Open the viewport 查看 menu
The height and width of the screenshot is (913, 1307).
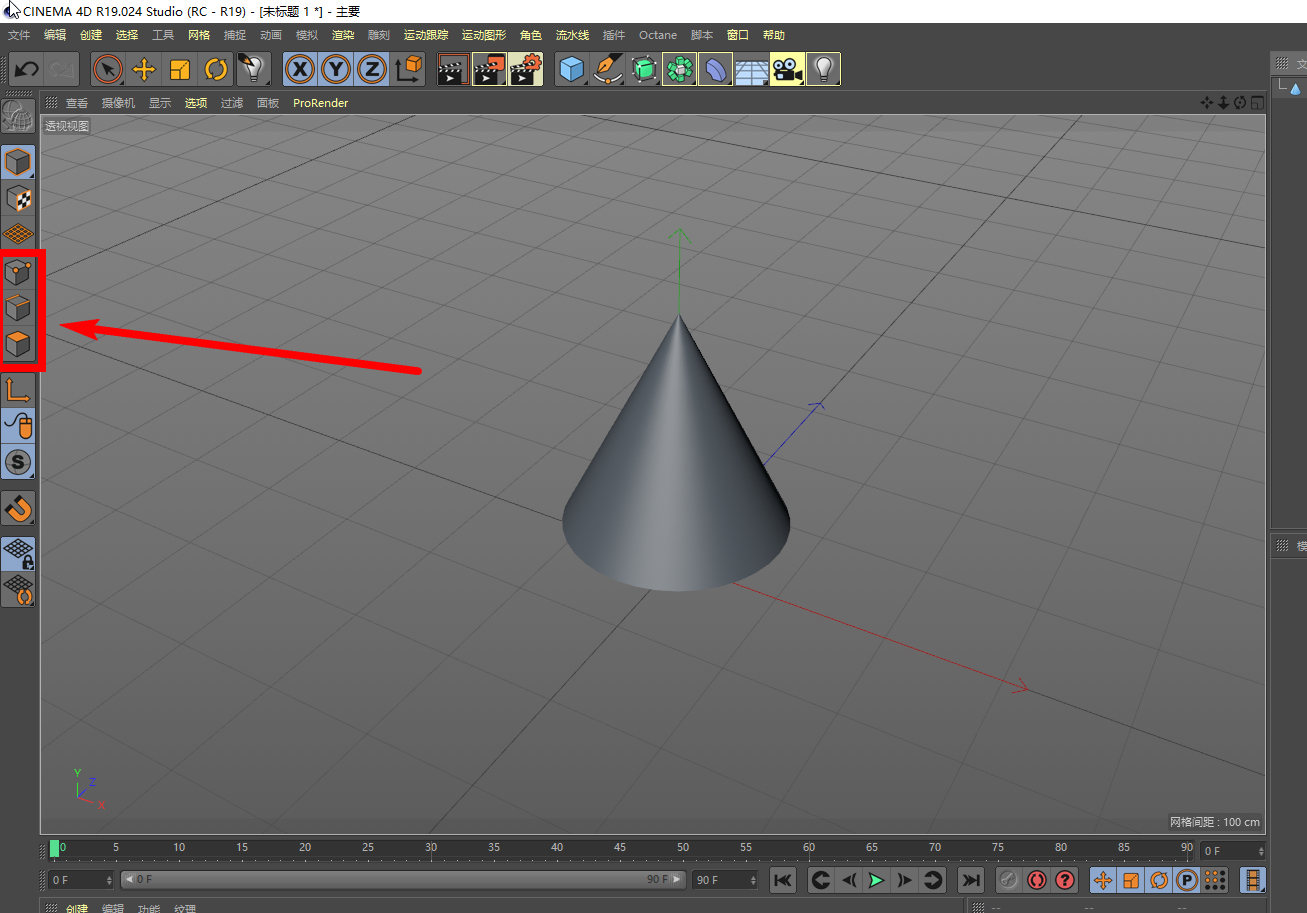coord(77,103)
